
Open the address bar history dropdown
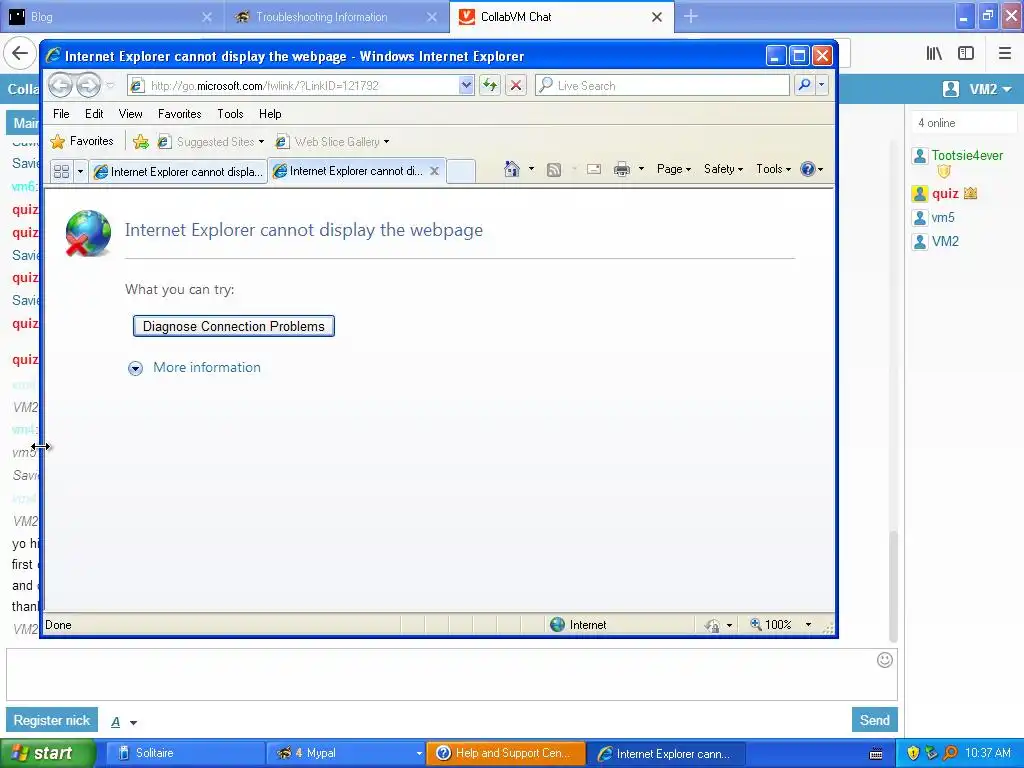(x=466, y=85)
